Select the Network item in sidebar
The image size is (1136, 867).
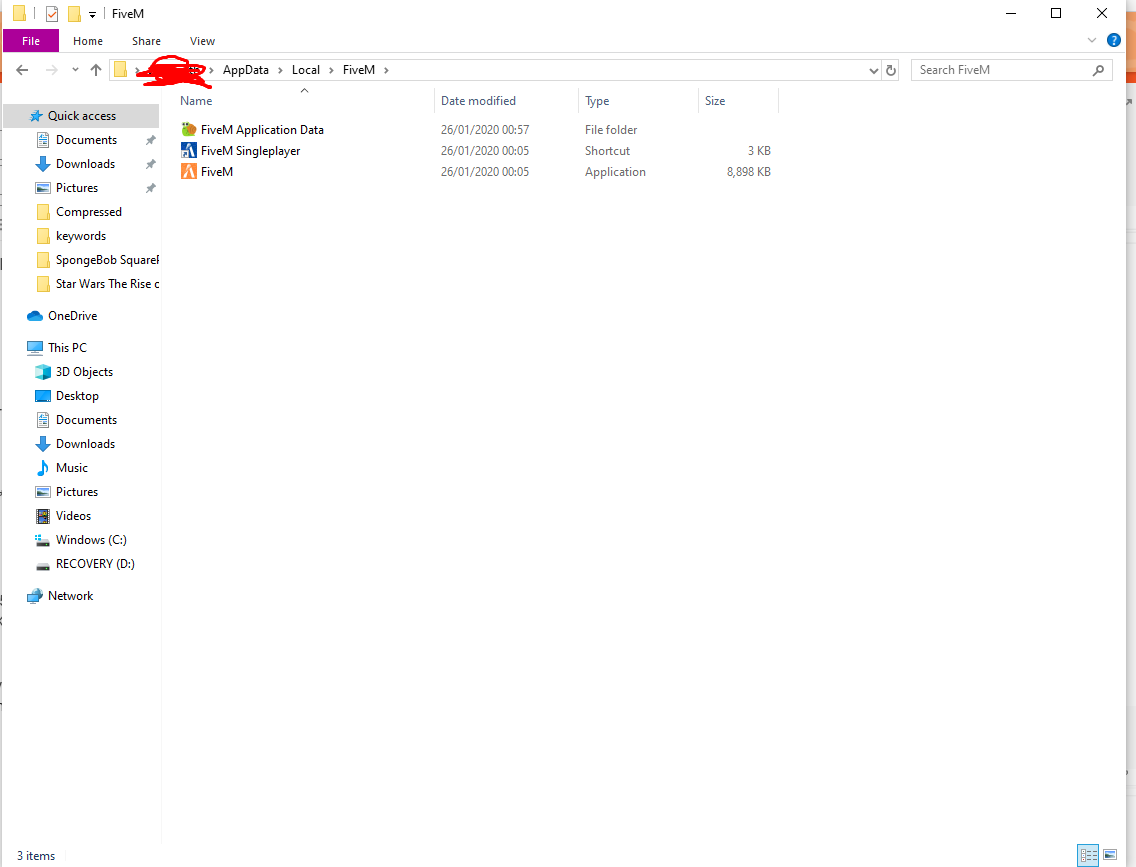tap(69, 595)
